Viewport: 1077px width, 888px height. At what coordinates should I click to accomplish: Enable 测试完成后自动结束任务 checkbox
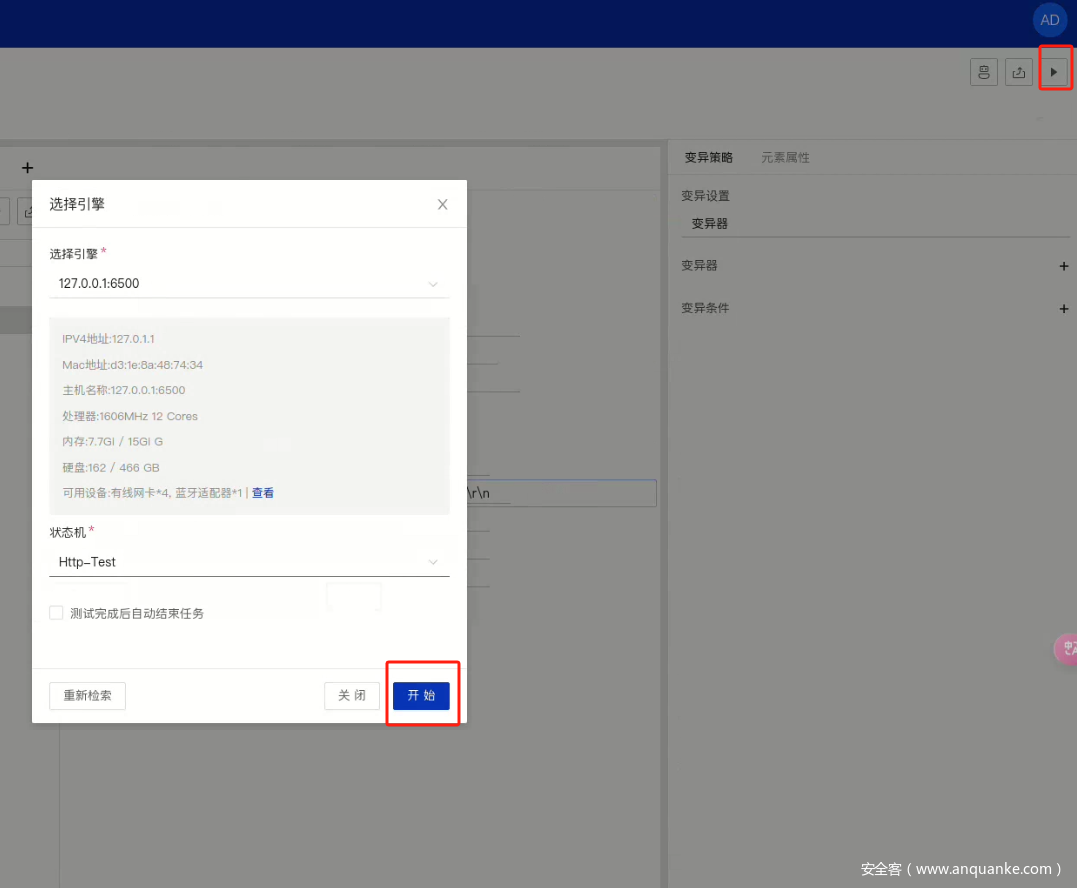(57, 613)
